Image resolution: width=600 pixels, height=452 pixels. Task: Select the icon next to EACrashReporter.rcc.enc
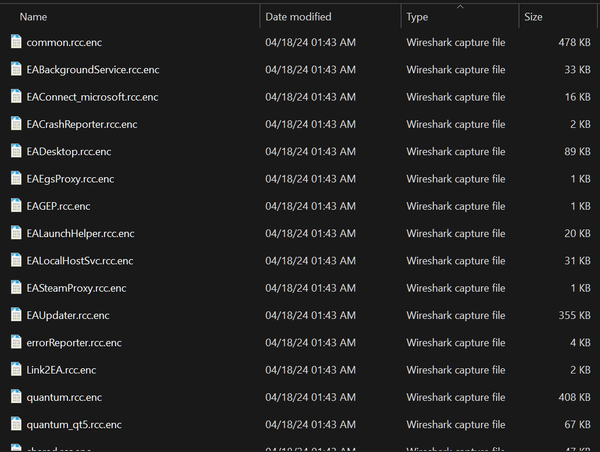16,124
